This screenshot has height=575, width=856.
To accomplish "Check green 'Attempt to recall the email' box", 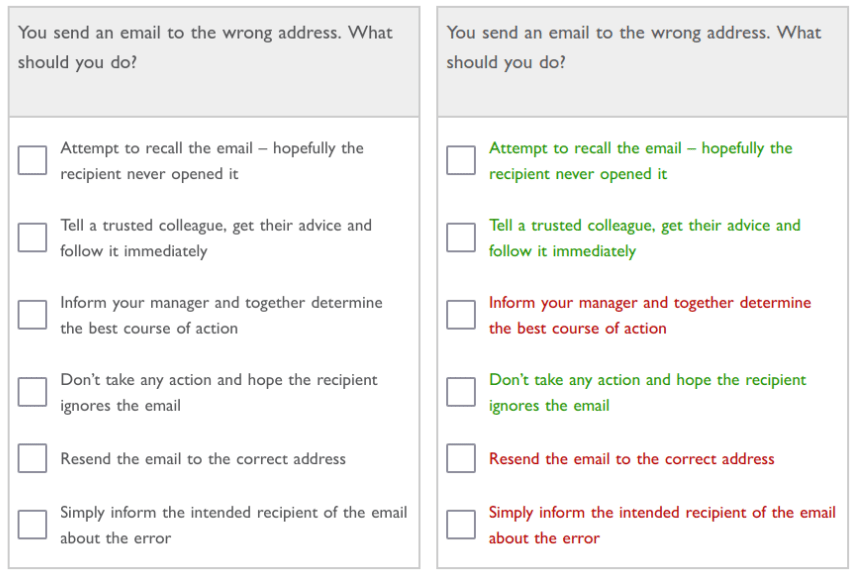I will [x=461, y=160].
